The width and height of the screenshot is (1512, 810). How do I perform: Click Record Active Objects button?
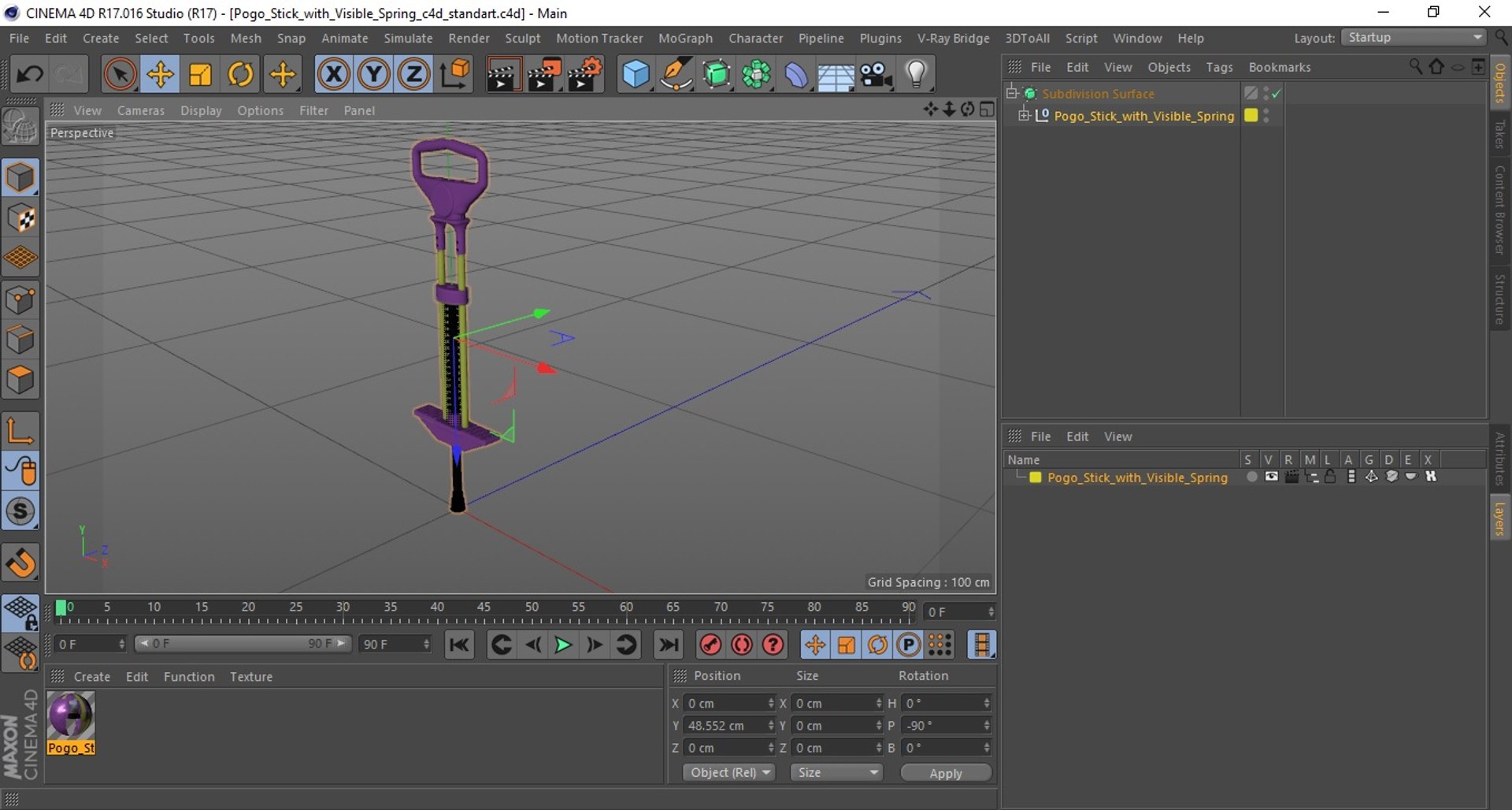tap(710, 645)
